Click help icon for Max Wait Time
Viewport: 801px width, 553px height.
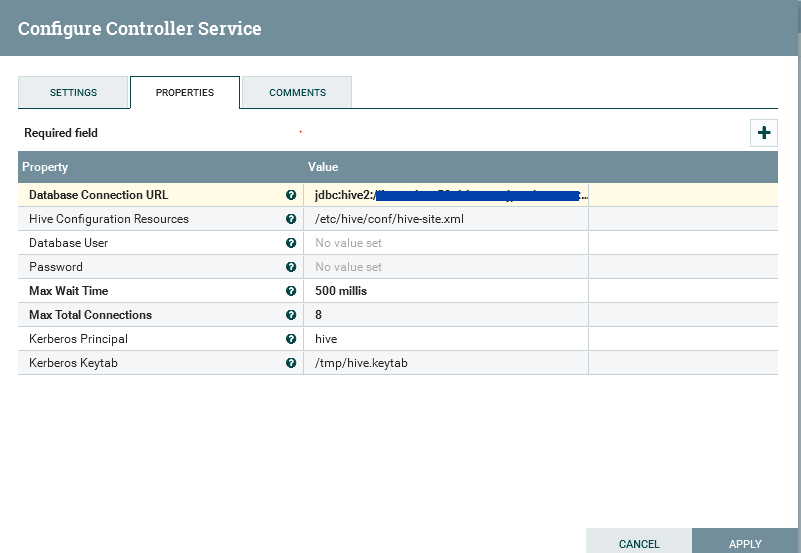click(x=291, y=291)
